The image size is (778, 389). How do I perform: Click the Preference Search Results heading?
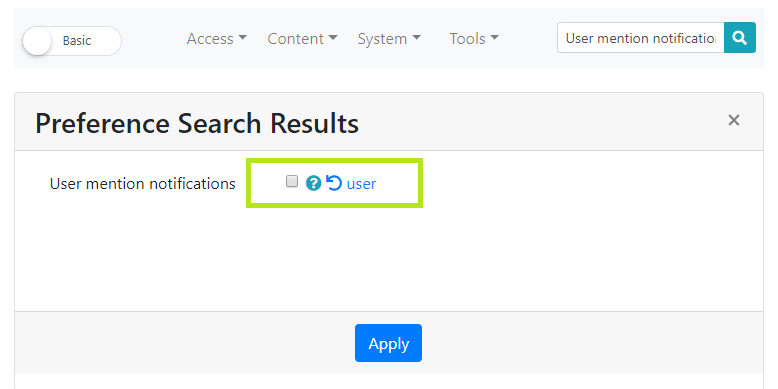click(x=197, y=123)
